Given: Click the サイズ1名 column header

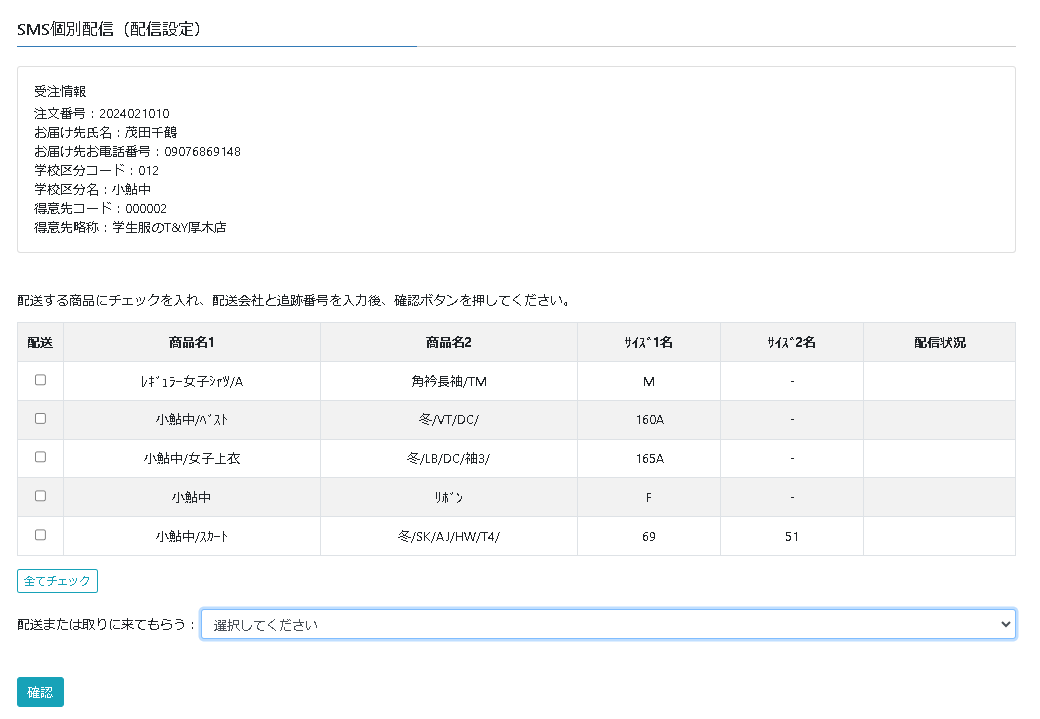Looking at the screenshot, I should [648, 342].
